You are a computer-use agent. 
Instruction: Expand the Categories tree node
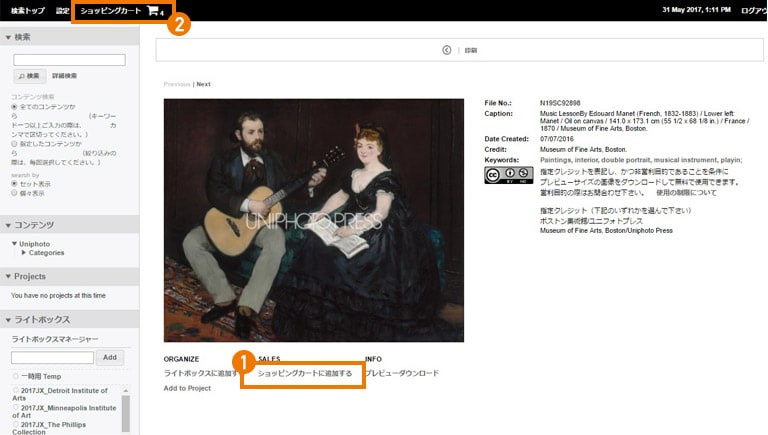[24, 253]
